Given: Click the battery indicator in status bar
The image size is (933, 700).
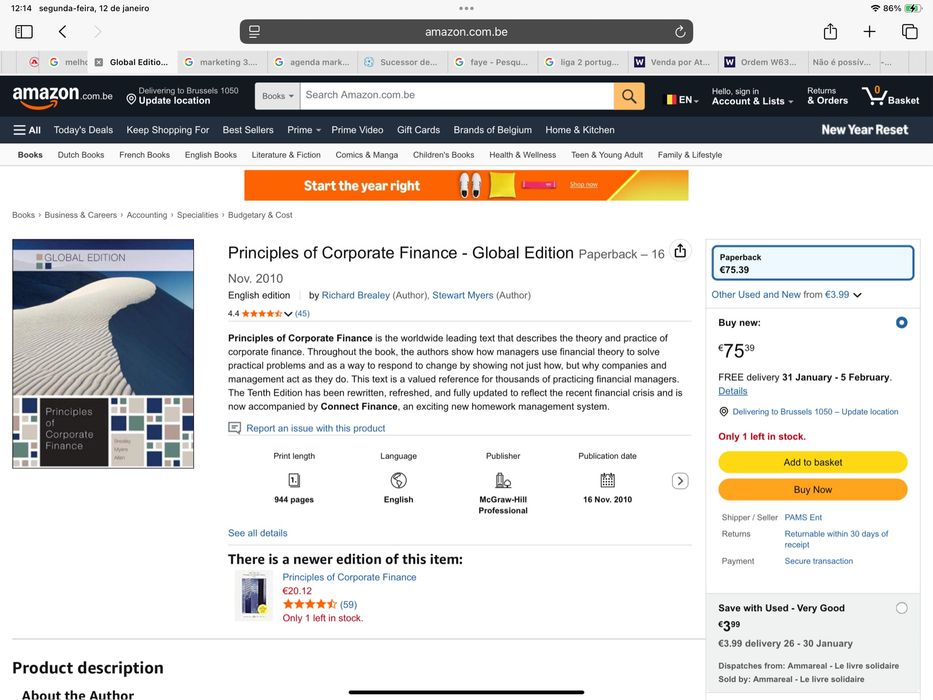Looking at the screenshot, I should pyautogui.click(x=912, y=8).
